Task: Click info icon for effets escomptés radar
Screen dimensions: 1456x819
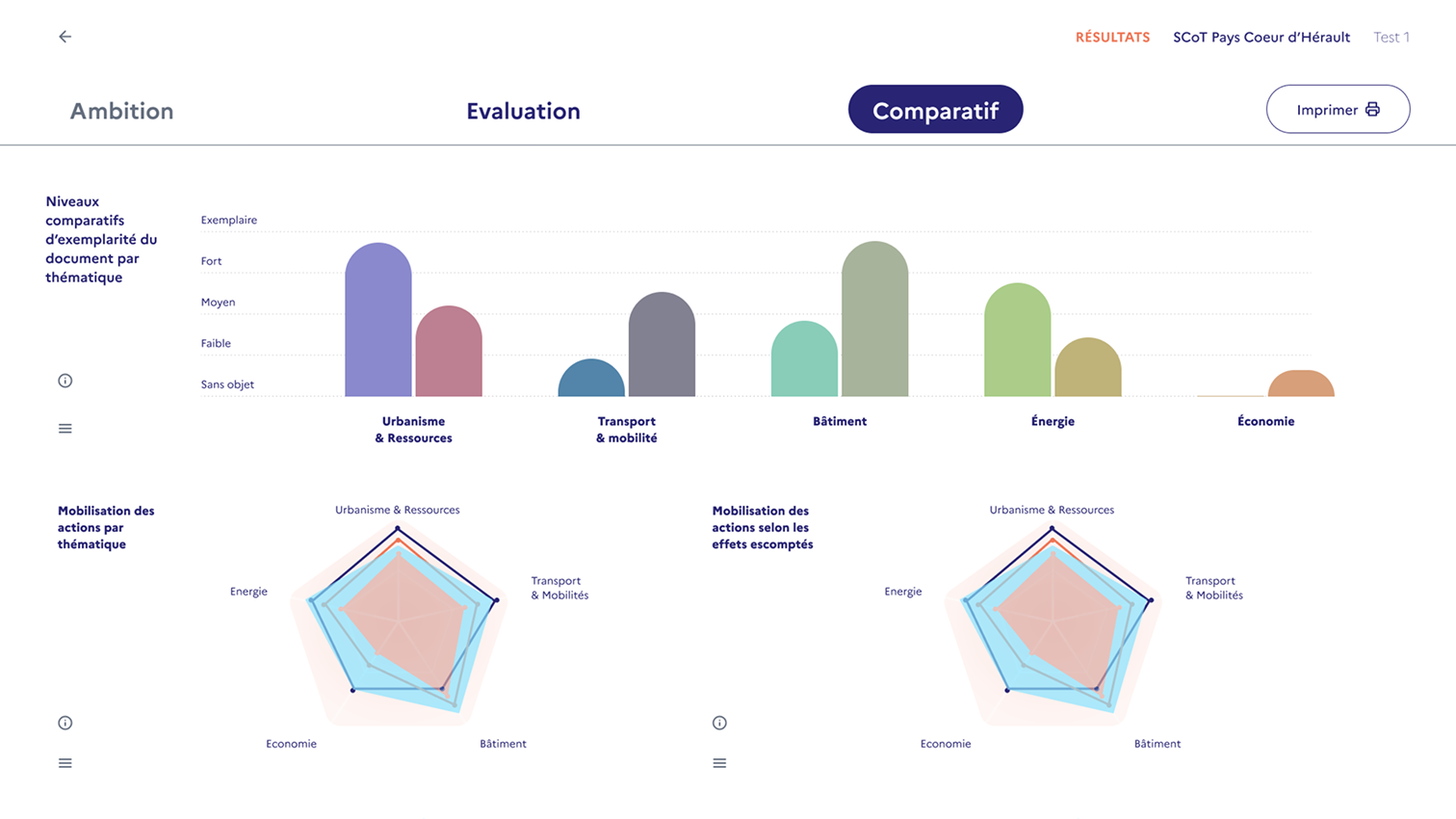Action: [x=719, y=723]
